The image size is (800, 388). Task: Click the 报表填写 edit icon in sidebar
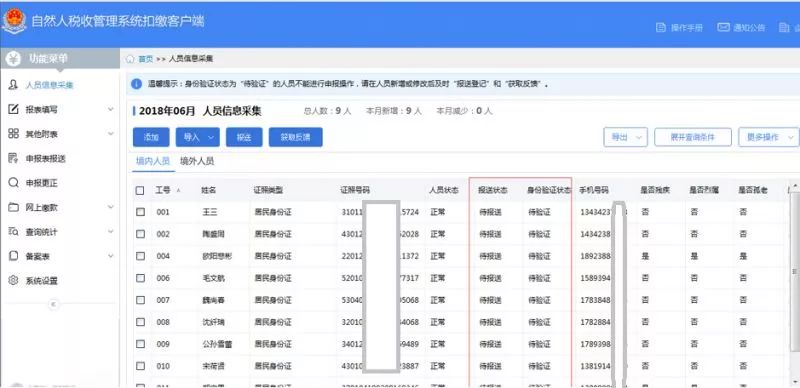tap(14, 109)
